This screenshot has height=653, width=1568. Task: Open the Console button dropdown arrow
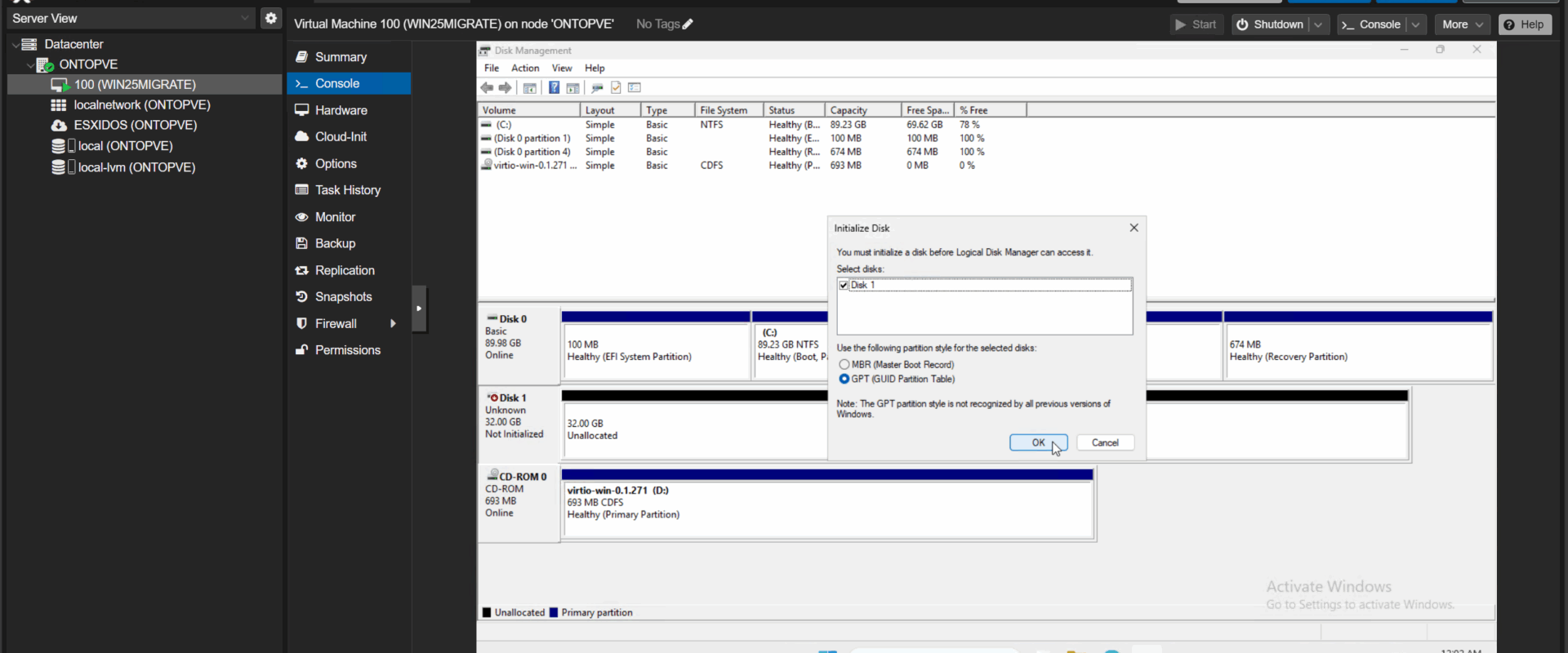[1416, 24]
